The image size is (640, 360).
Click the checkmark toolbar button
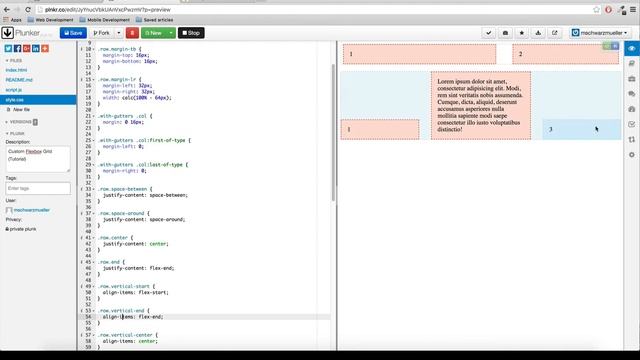(x=489, y=33)
